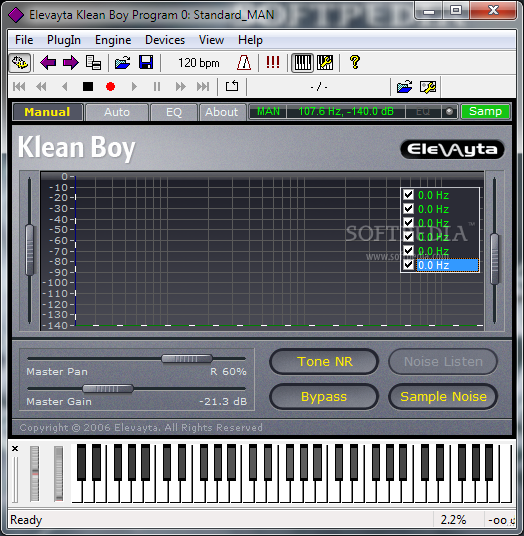The height and width of the screenshot is (536, 524).
Task: Close the keyboard bar with small x
Action: 15,448
